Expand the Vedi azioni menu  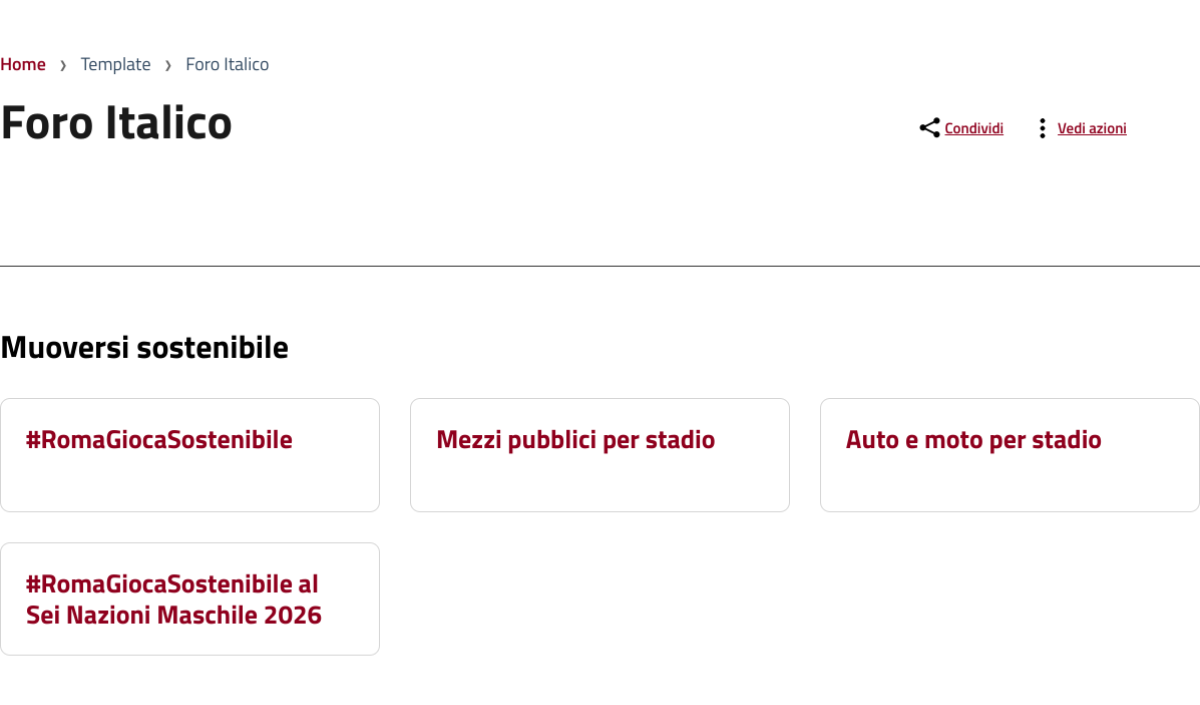pyautogui.click(x=1092, y=128)
